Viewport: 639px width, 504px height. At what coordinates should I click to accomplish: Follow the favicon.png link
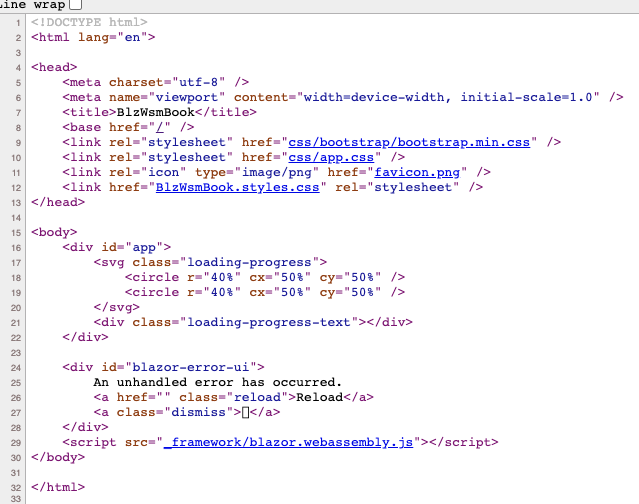417,172
